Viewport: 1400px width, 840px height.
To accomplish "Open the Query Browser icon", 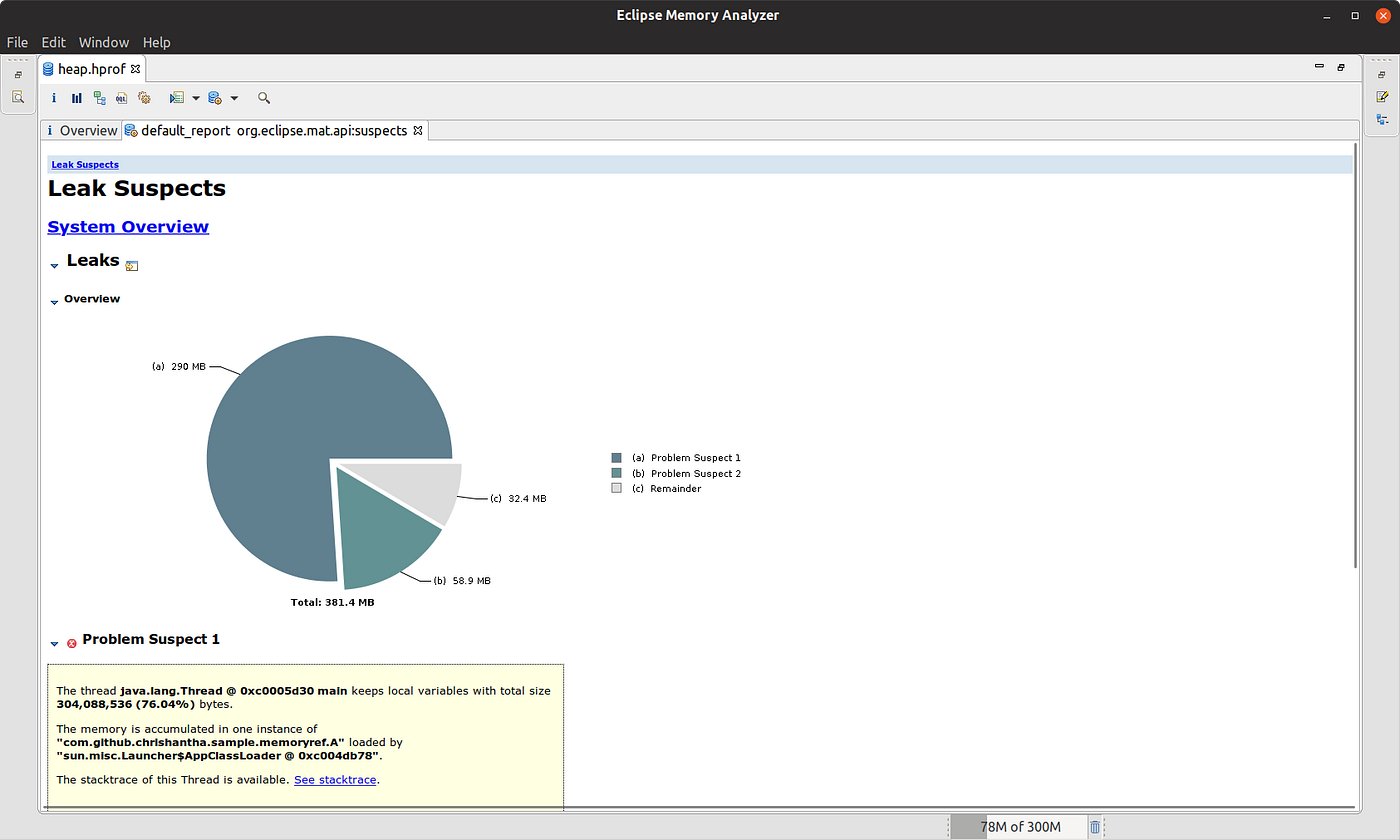I will (x=177, y=97).
